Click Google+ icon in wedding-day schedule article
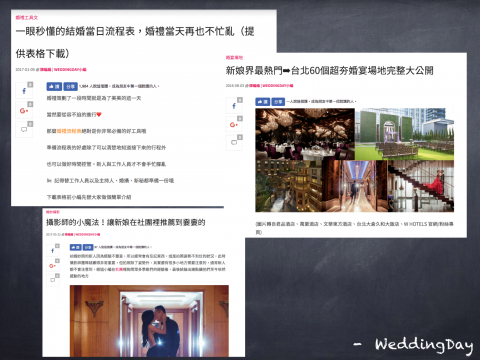Image resolution: width=480 pixels, height=360 pixels. point(24,110)
